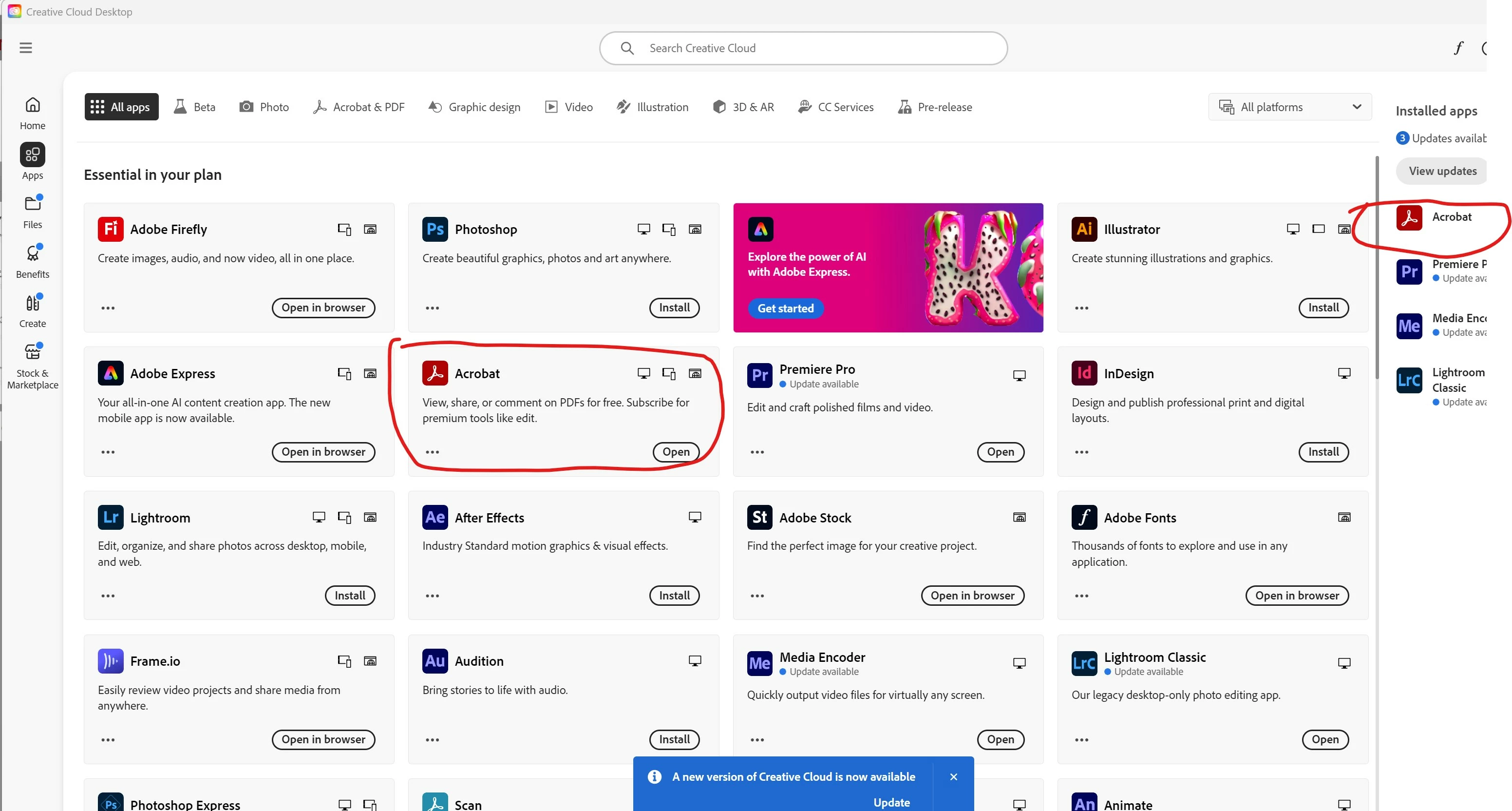Screen dimensions: 1512x811
Task: Click the fonts icon near search
Action: [x=1458, y=48]
